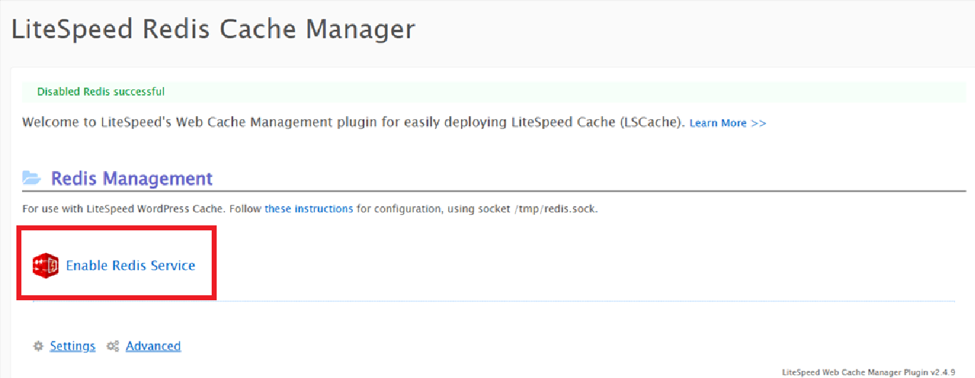The width and height of the screenshot is (975, 378).
Task: Click the Redis Management section heading
Action: [131, 179]
